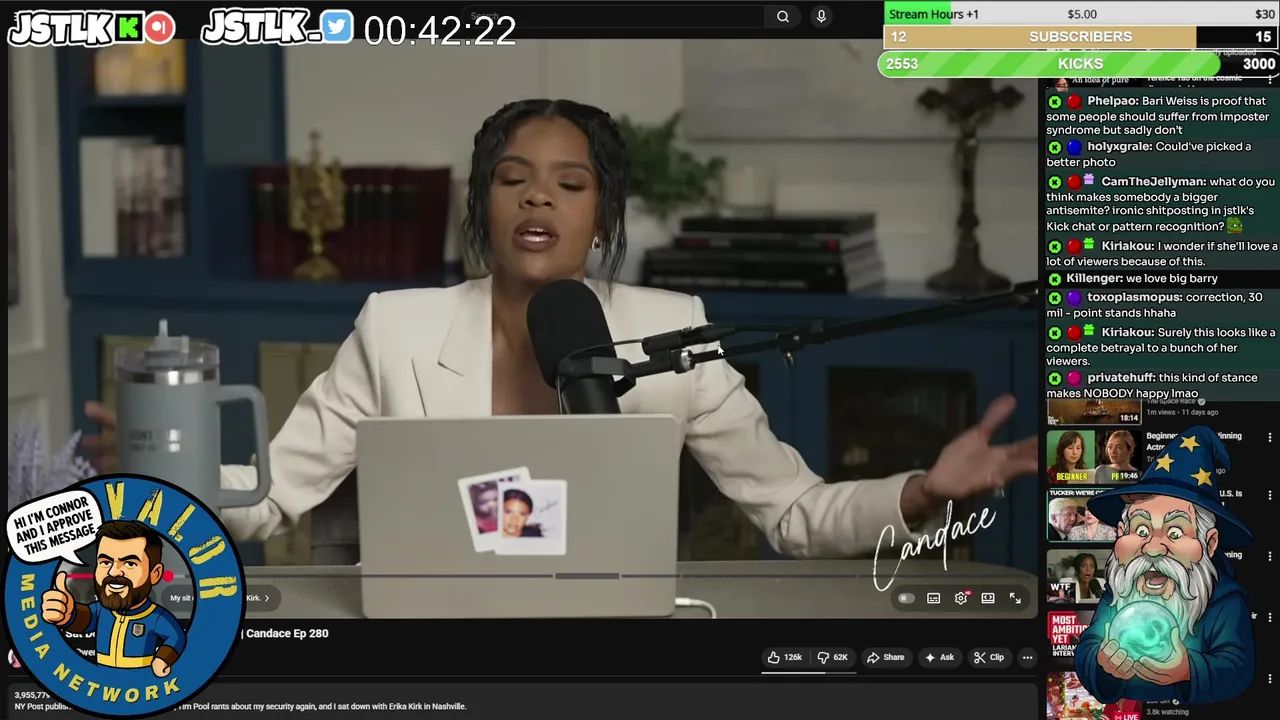The height and width of the screenshot is (720, 1280).
Task: Click the YouTube search magnifier icon
Action: coord(783,16)
